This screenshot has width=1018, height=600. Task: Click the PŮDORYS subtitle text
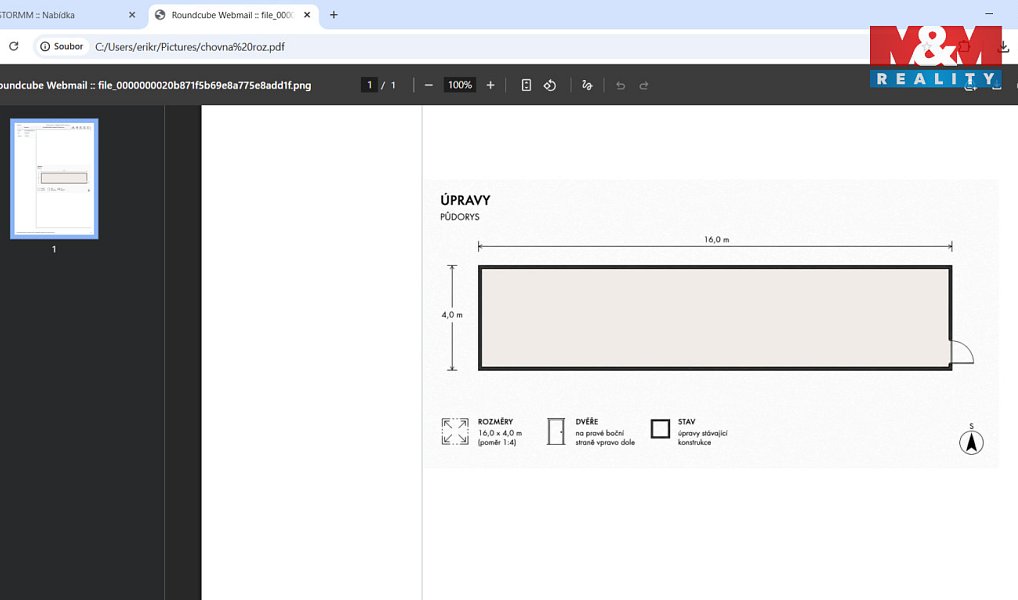coord(460,217)
